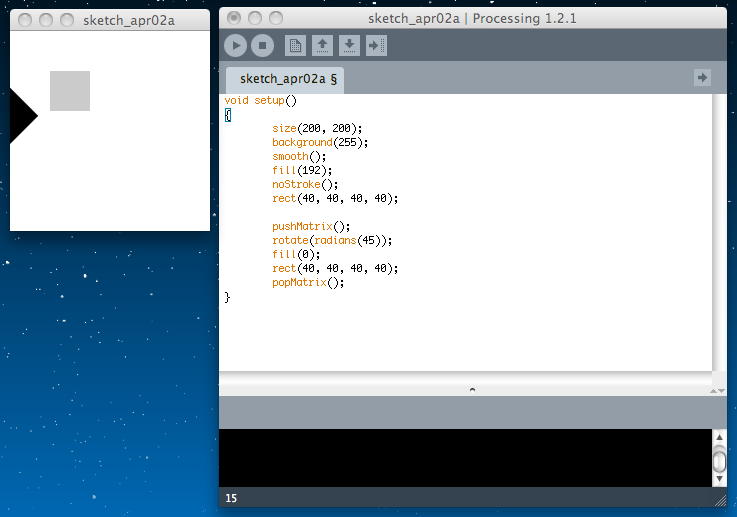Screen dimensions: 737x517
Task: Minimize the Processing editor window
Action: [x=254, y=18]
